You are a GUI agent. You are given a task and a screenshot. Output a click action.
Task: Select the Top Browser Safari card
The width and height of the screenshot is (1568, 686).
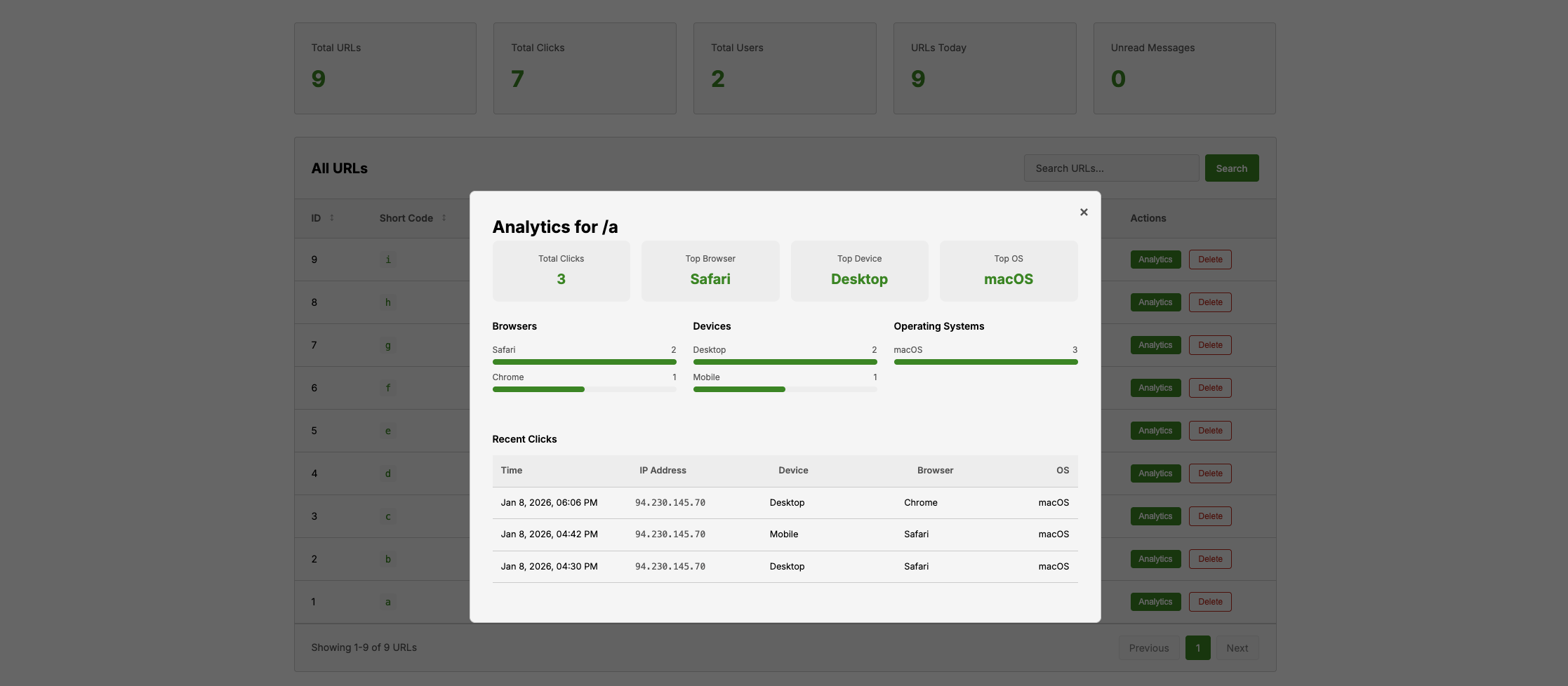pos(710,271)
